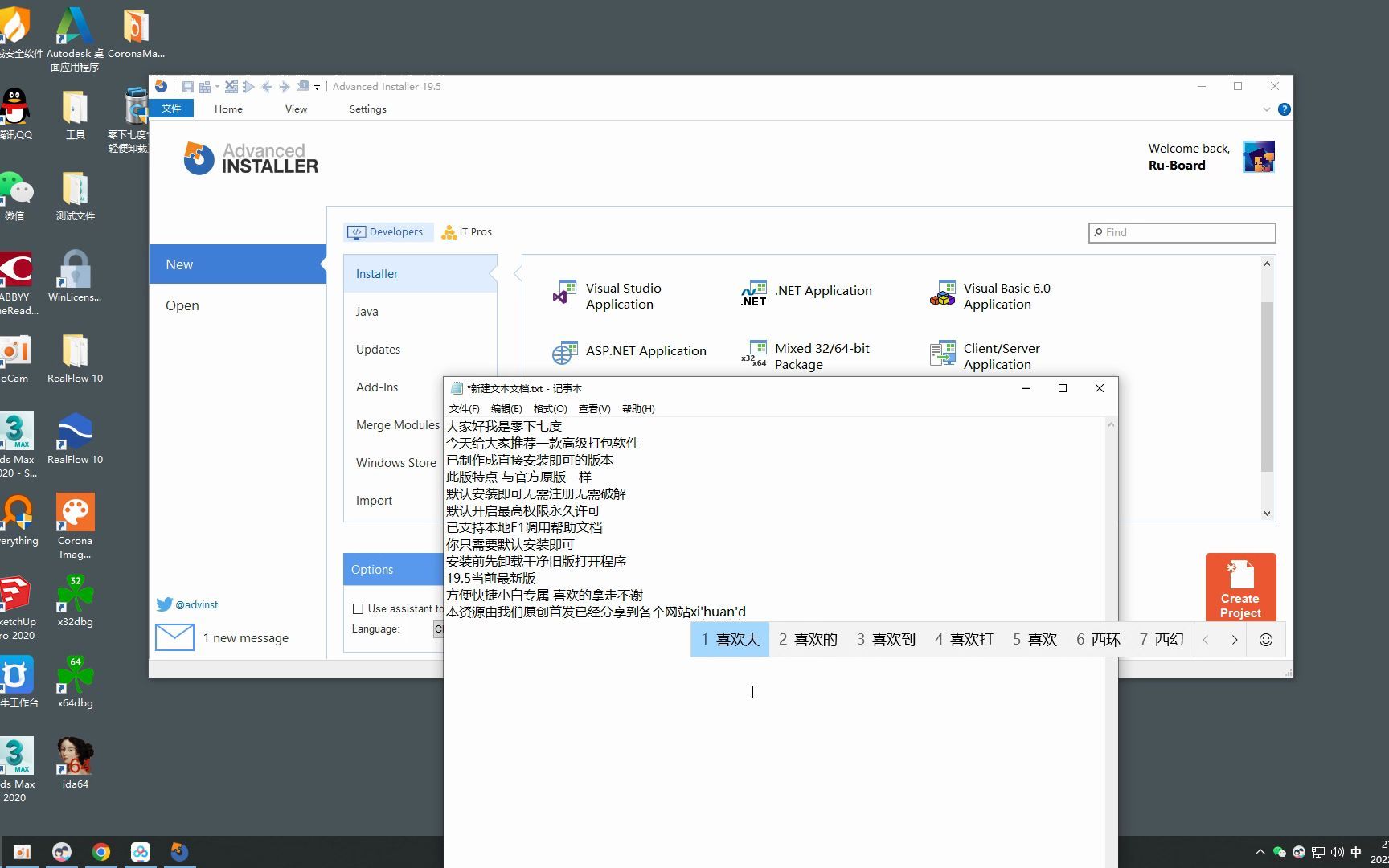Screen dimensions: 1389x868
Task: Open Advanced Installer help icon
Action: [1285, 109]
